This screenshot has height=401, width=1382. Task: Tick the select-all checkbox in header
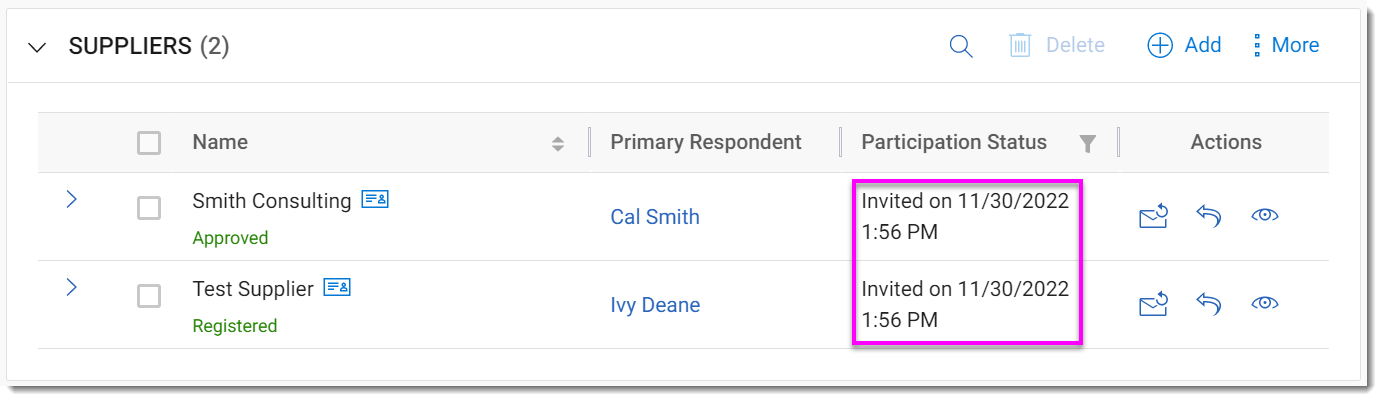coord(149,143)
